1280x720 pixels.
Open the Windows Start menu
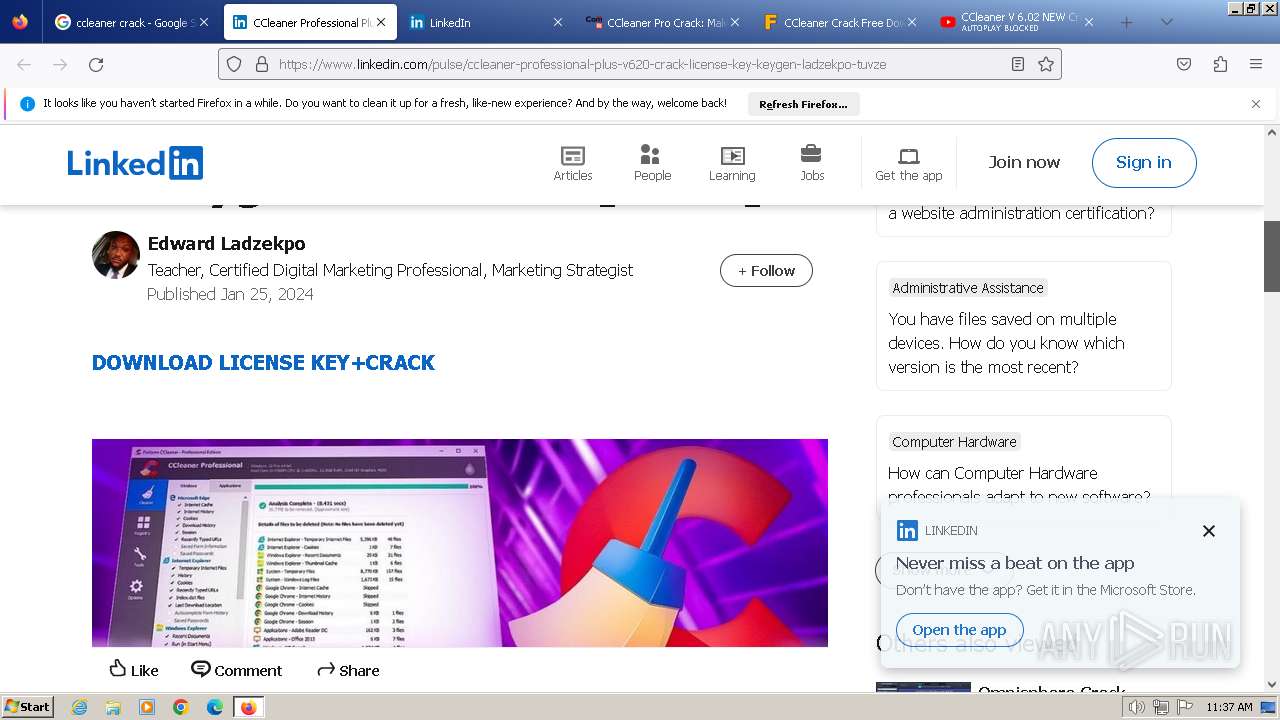pyautogui.click(x=28, y=707)
